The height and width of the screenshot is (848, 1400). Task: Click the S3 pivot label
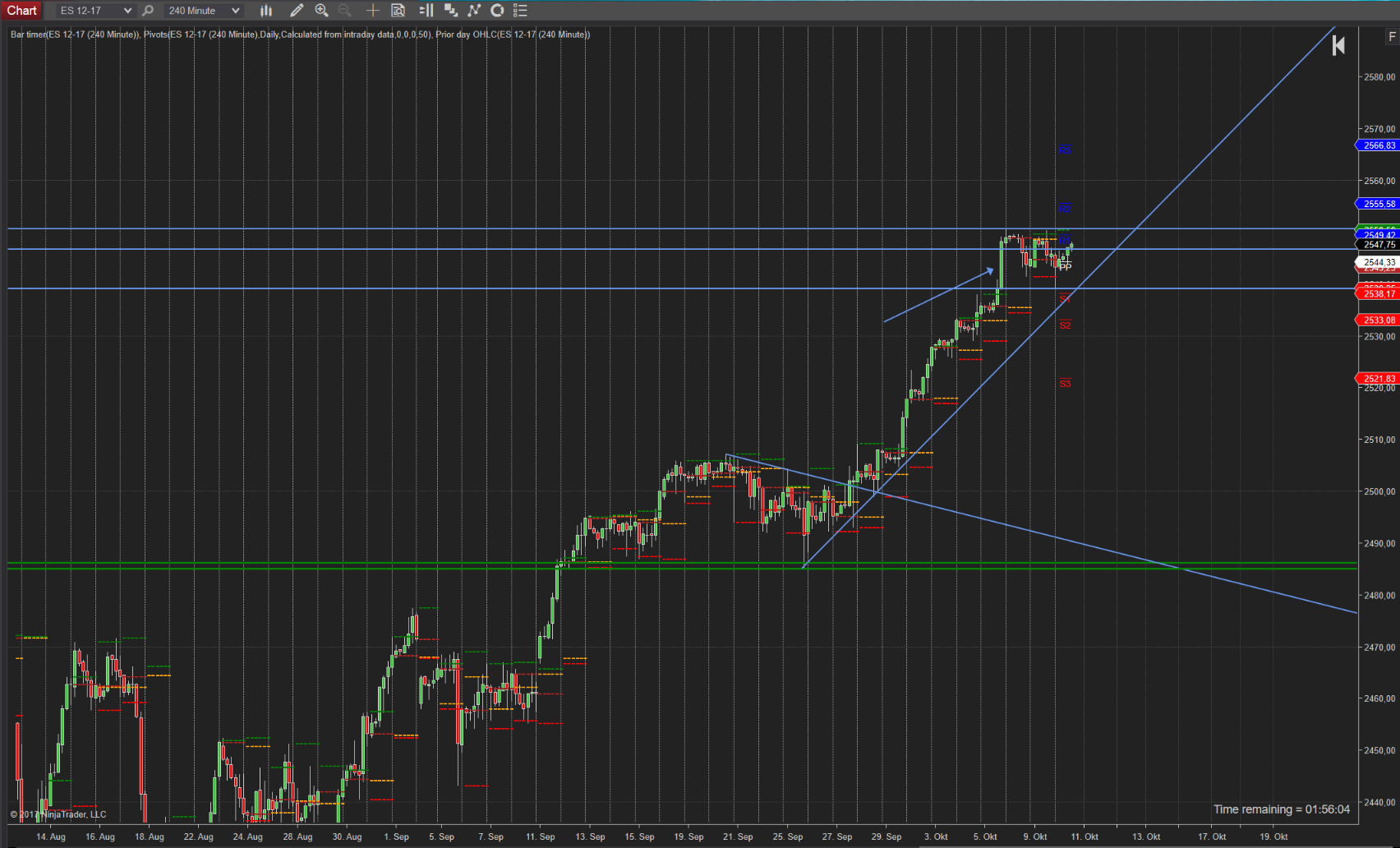pos(1065,384)
